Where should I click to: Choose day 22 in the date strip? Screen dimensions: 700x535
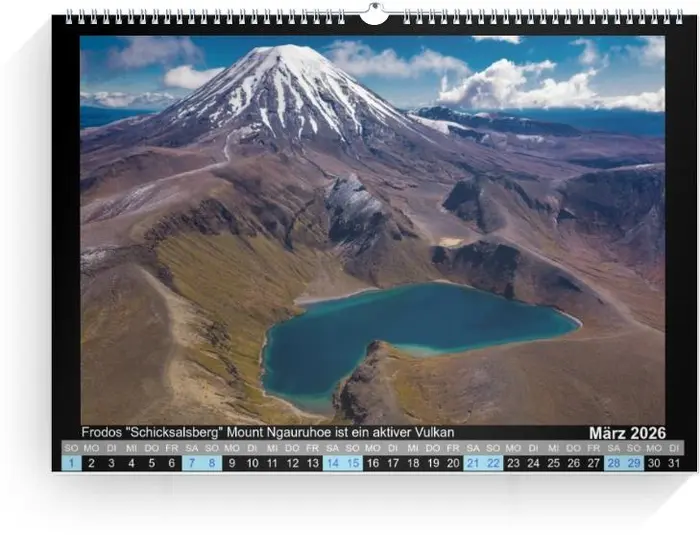tap(493, 463)
